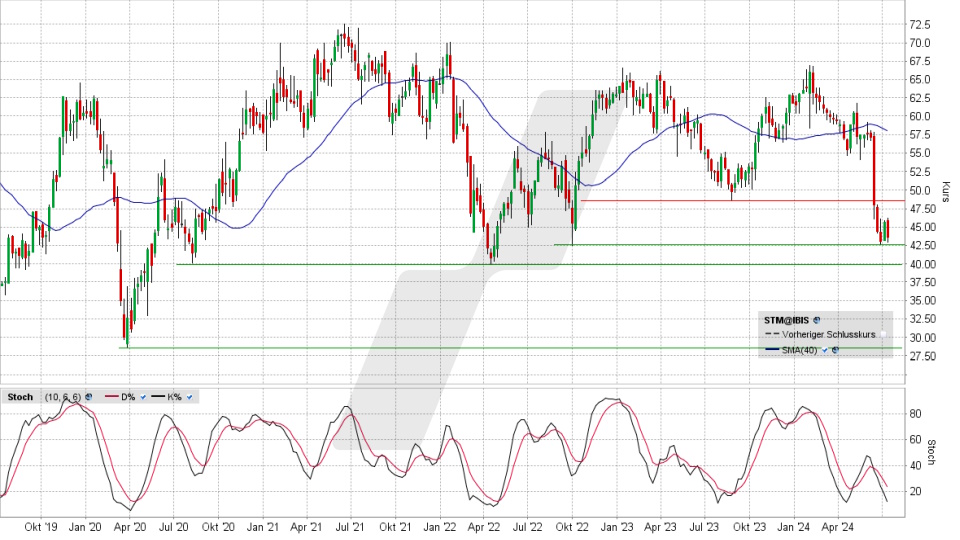Click the STM@IBIS legend title
Viewport: 960px width, 540px height.
coord(786,320)
